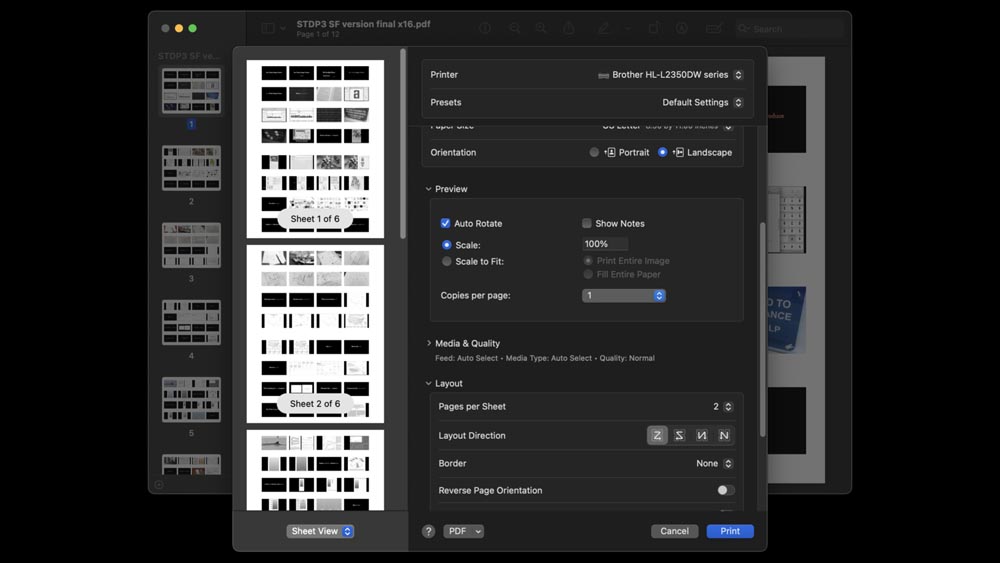1000x563 pixels.
Task: Click the help question mark icon
Action: coord(428,531)
